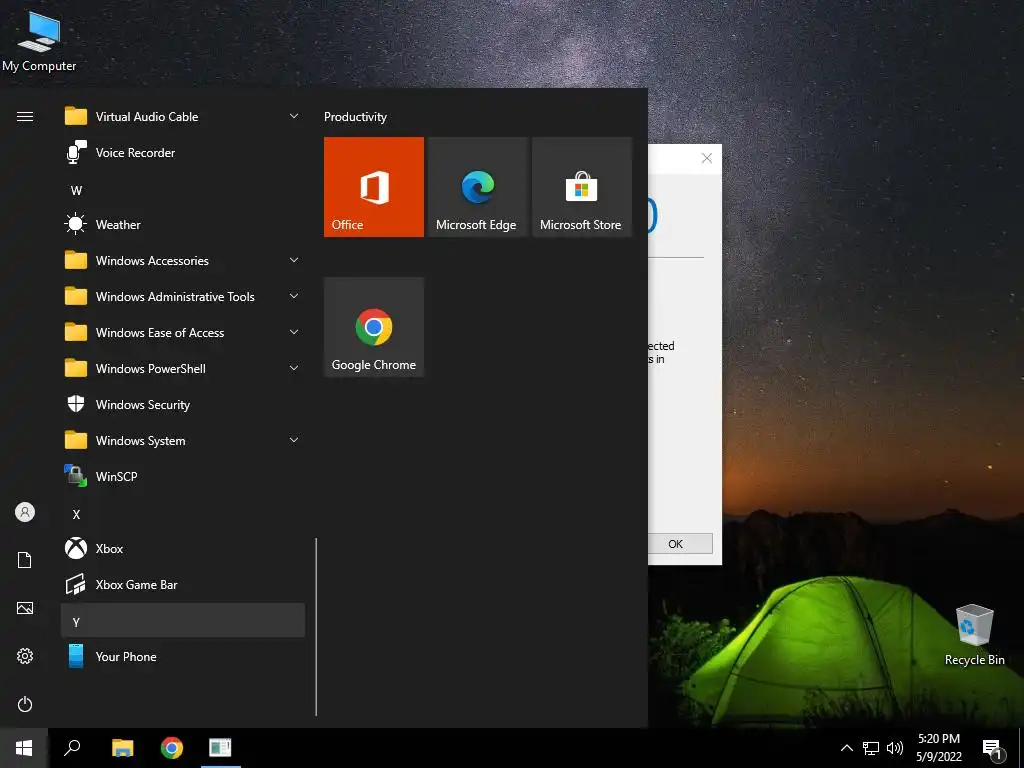Click the hamburger menu at top of Start
This screenshot has height=768, width=1024.
pyautogui.click(x=25, y=117)
